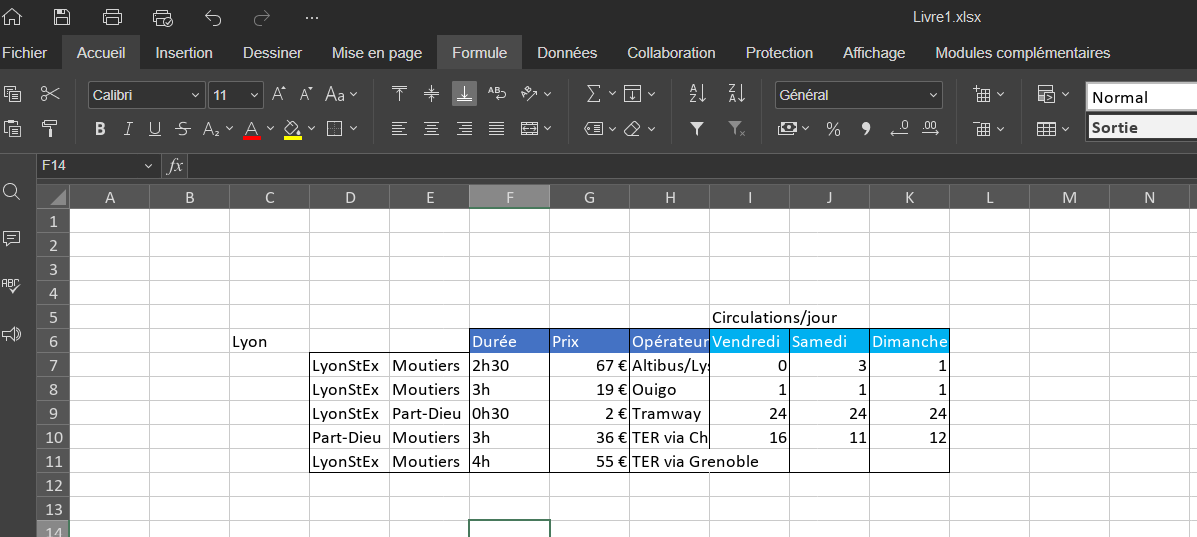This screenshot has width=1197, height=537.
Task: Open the Formule tab
Action: click(479, 53)
